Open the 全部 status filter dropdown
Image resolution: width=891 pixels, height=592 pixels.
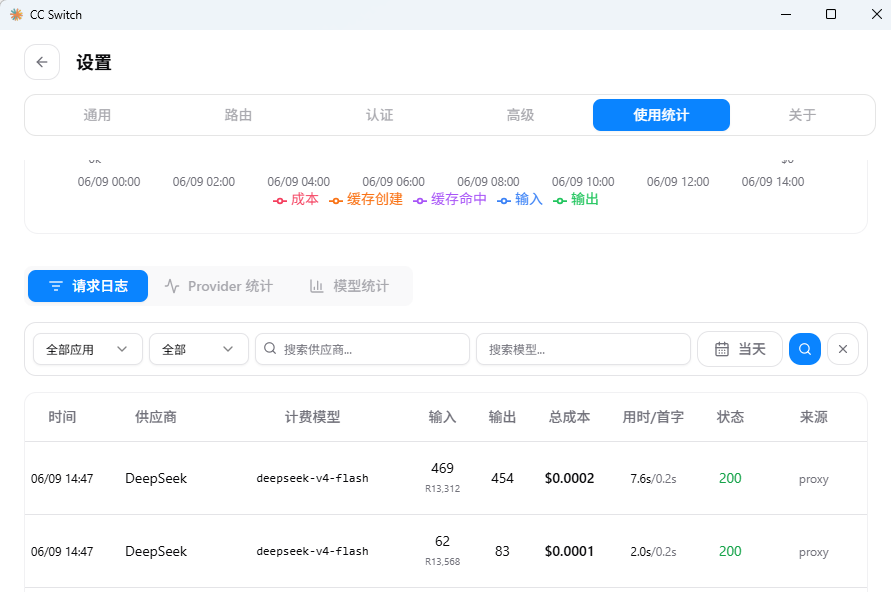pyautogui.click(x=199, y=349)
